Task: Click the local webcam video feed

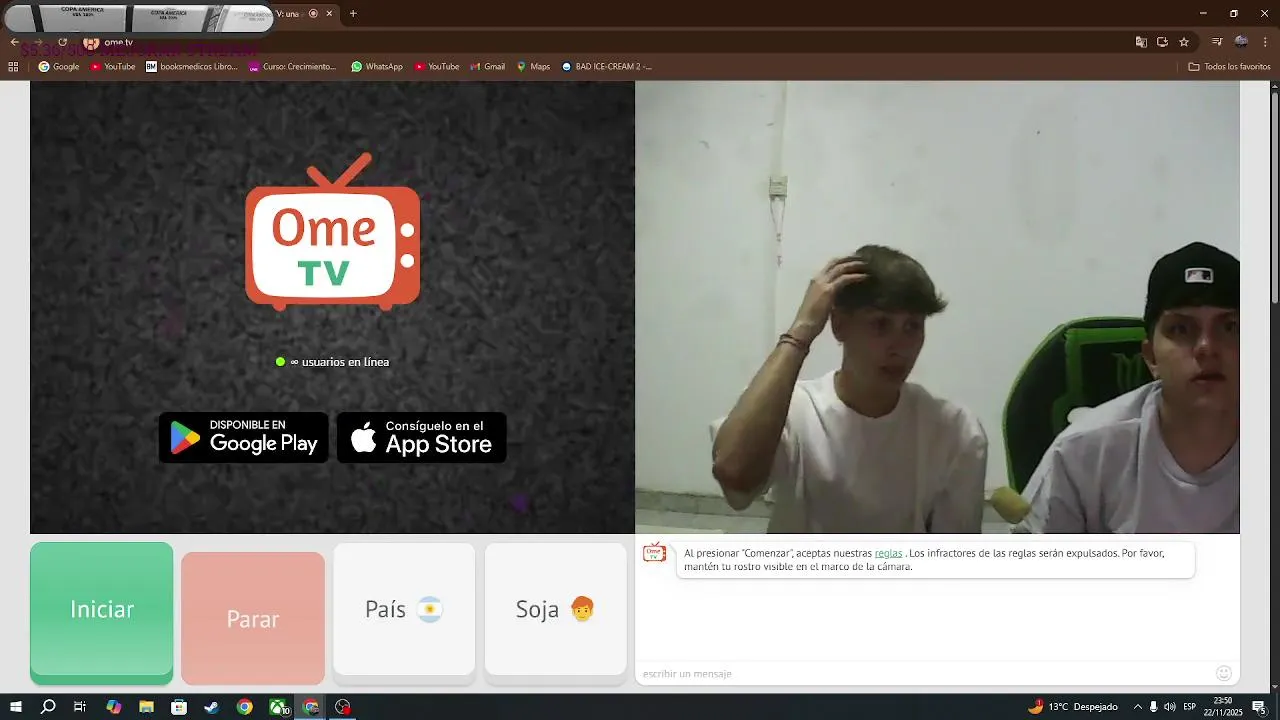Action: [937, 307]
